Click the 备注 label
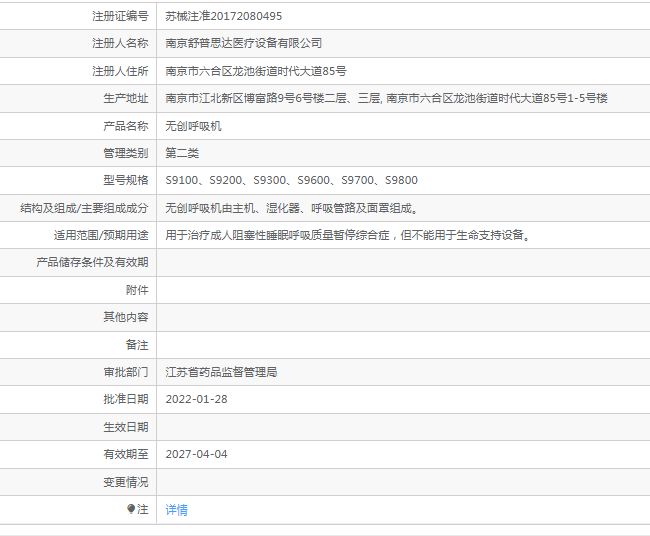The height and width of the screenshot is (536, 650). coord(137,344)
